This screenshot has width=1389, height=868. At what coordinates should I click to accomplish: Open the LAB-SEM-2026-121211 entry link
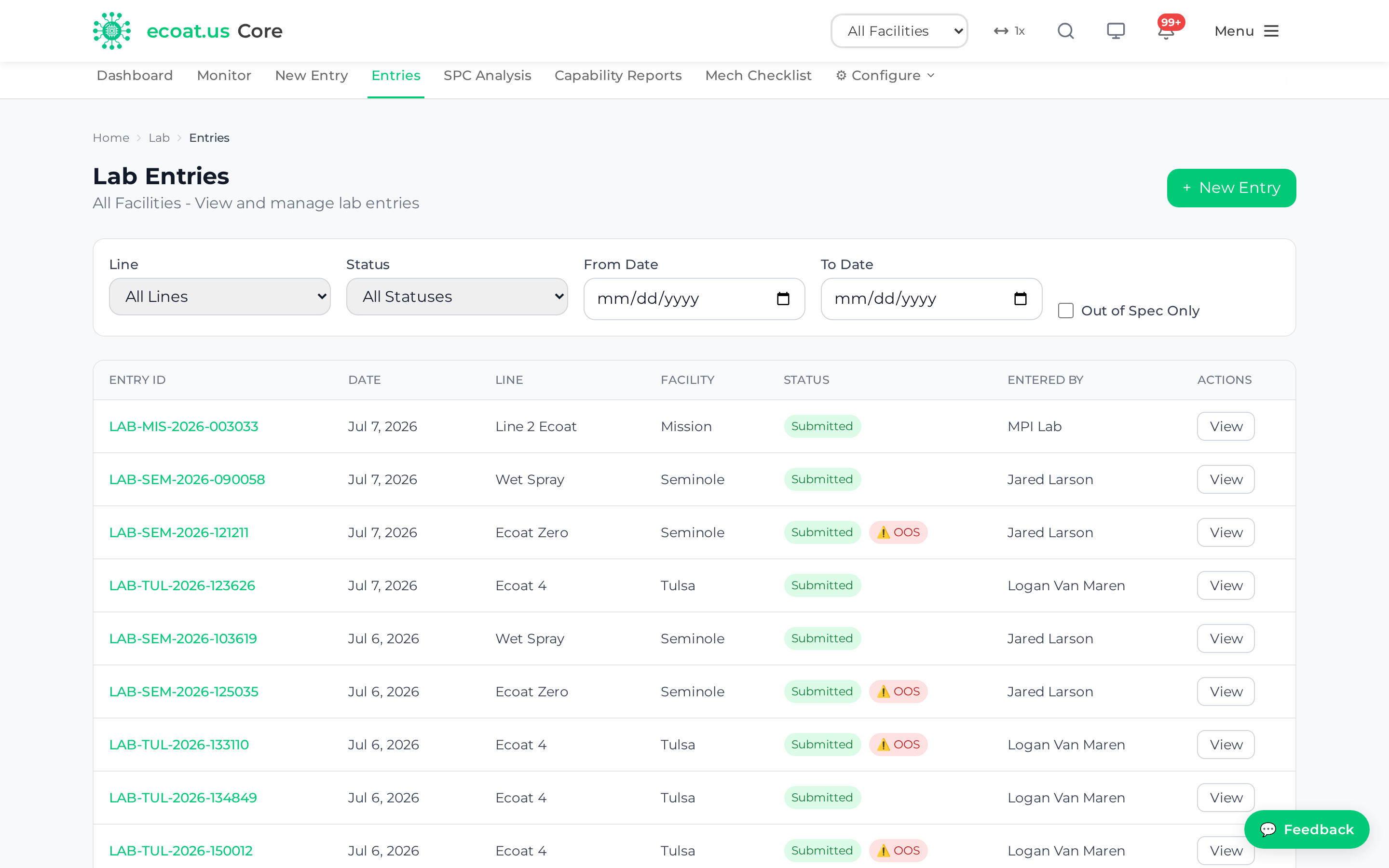click(x=178, y=532)
